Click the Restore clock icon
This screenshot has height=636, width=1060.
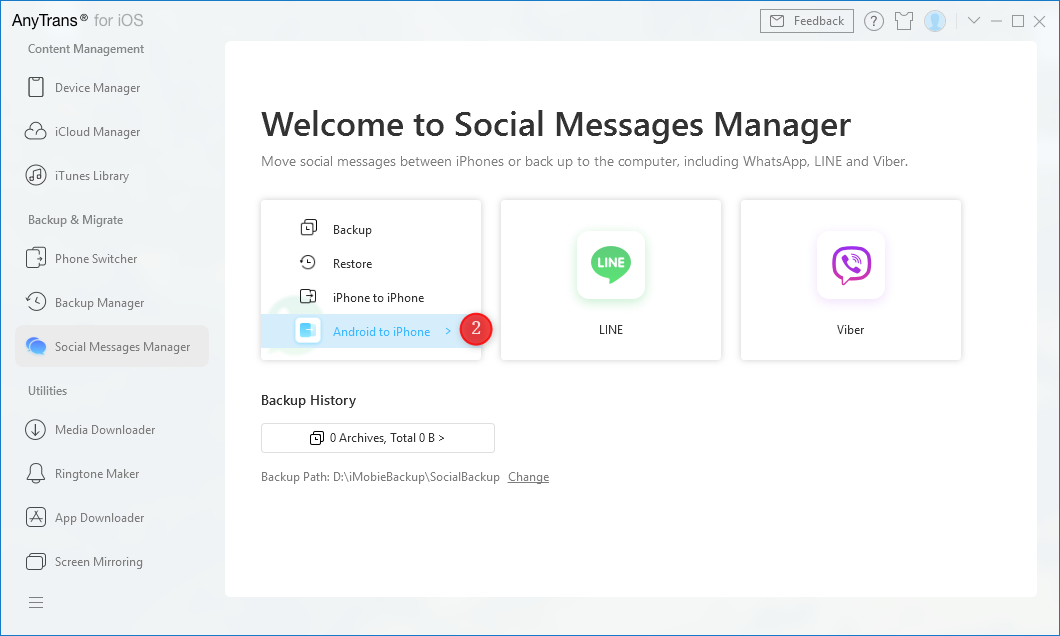[x=308, y=262]
